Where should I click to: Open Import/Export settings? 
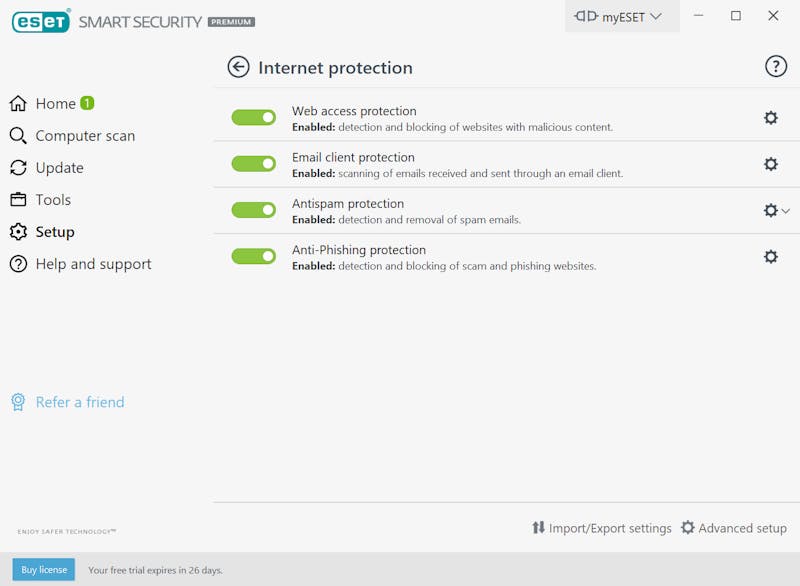tap(602, 528)
